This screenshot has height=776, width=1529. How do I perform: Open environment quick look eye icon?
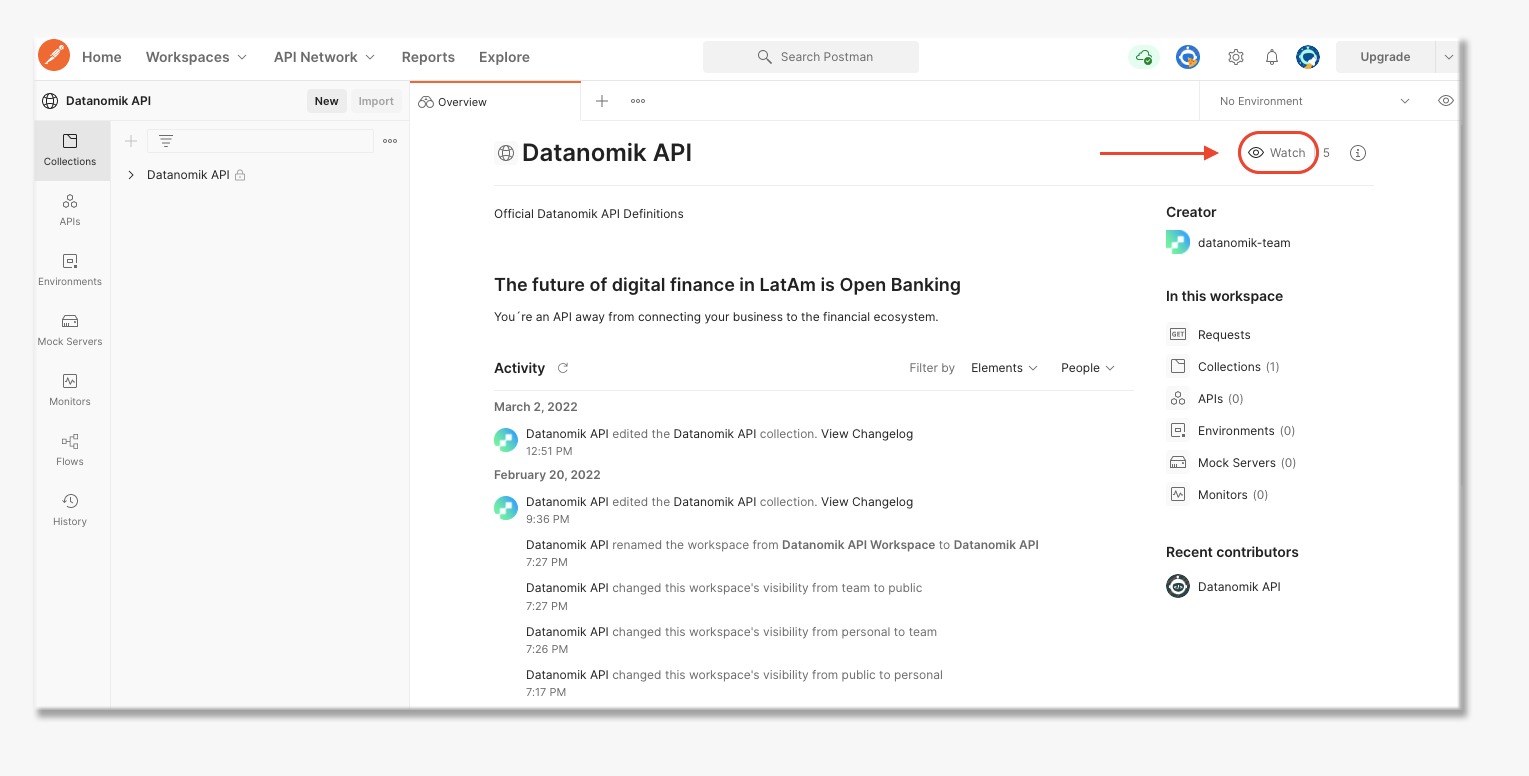click(1446, 101)
